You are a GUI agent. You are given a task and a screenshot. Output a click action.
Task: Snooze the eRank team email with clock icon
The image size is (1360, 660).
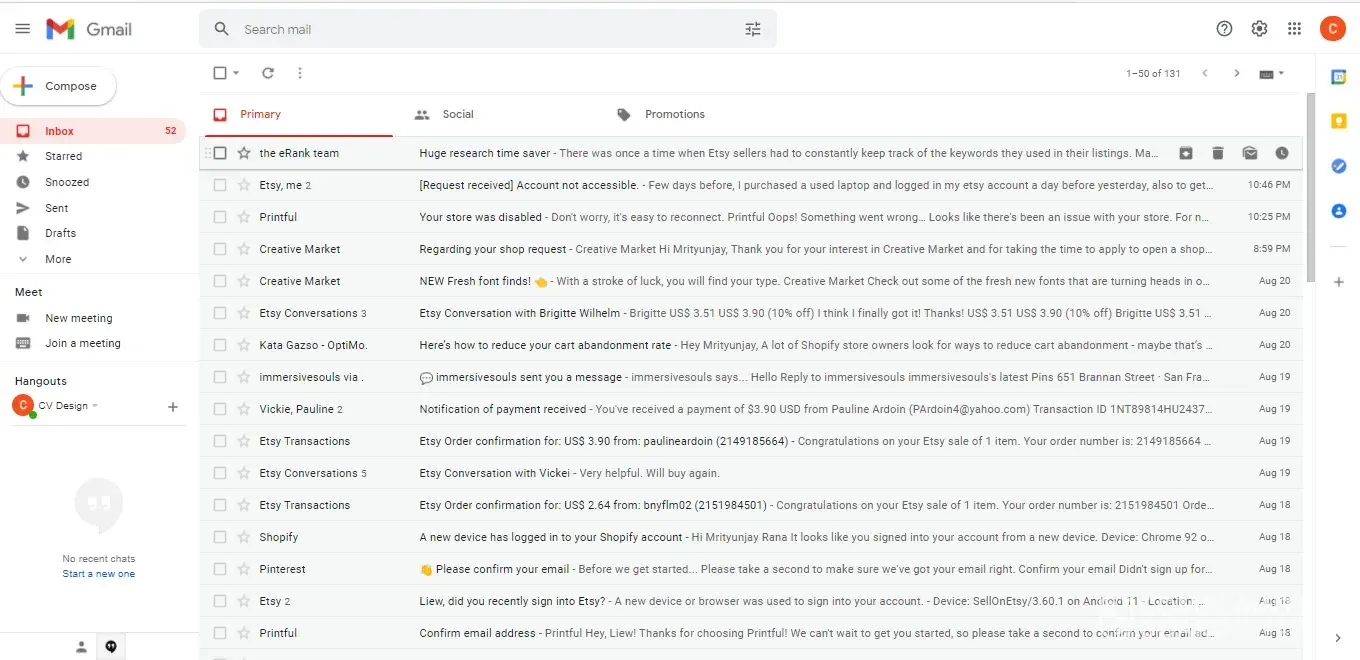pyautogui.click(x=1281, y=153)
